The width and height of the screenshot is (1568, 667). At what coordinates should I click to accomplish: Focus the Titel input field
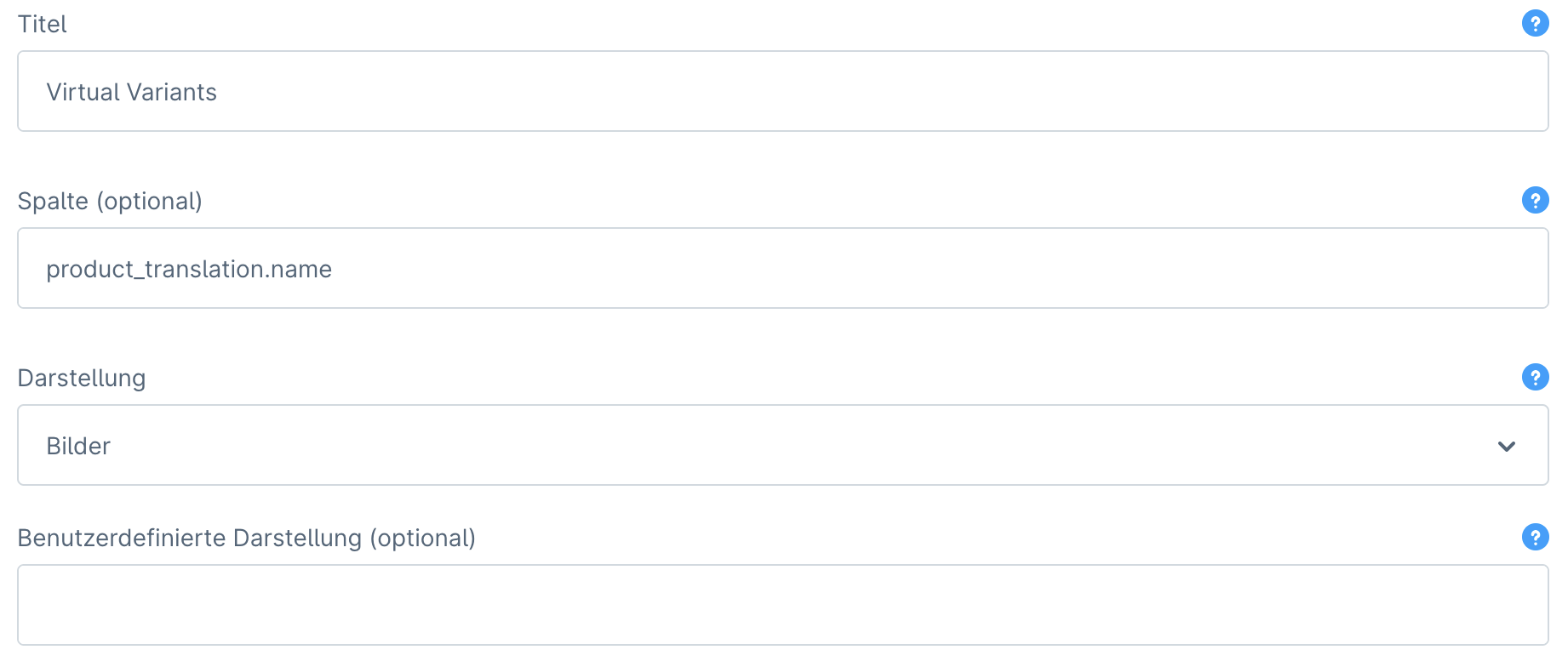tap(782, 91)
